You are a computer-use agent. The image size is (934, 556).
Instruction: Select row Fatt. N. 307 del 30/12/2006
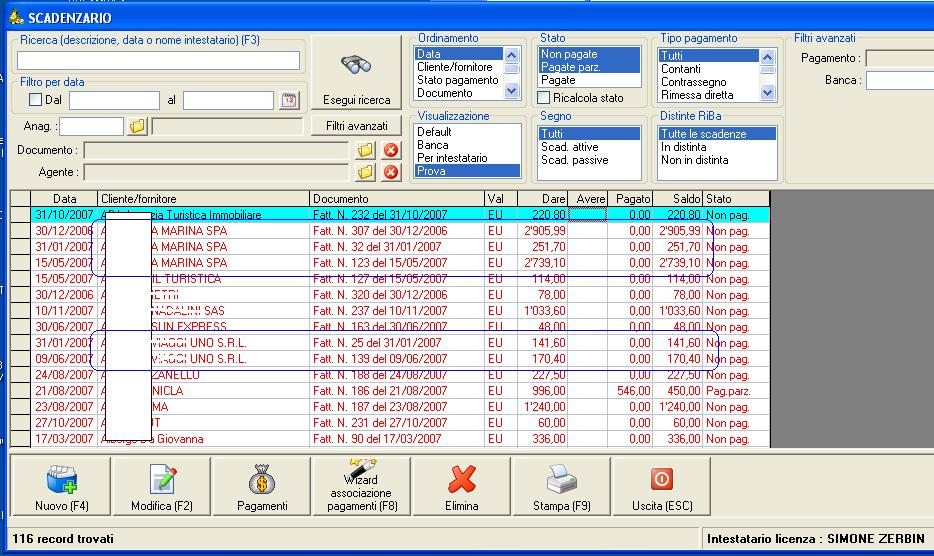click(x=390, y=231)
